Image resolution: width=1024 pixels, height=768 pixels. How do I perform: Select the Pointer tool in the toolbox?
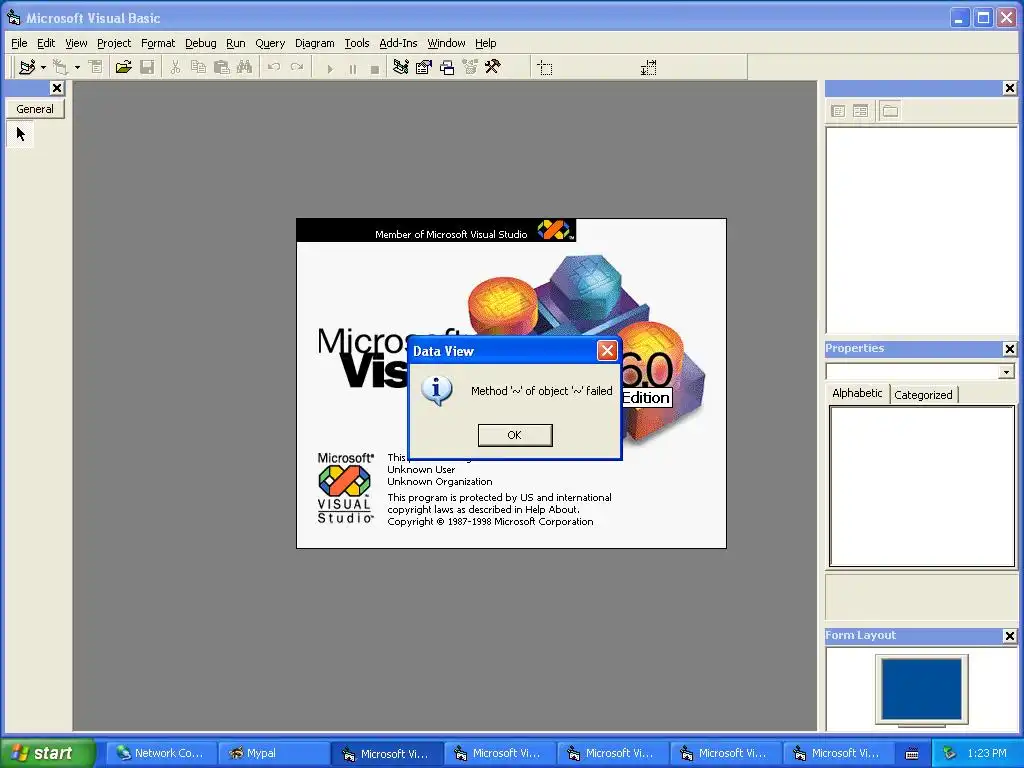pyautogui.click(x=21, y=135)
